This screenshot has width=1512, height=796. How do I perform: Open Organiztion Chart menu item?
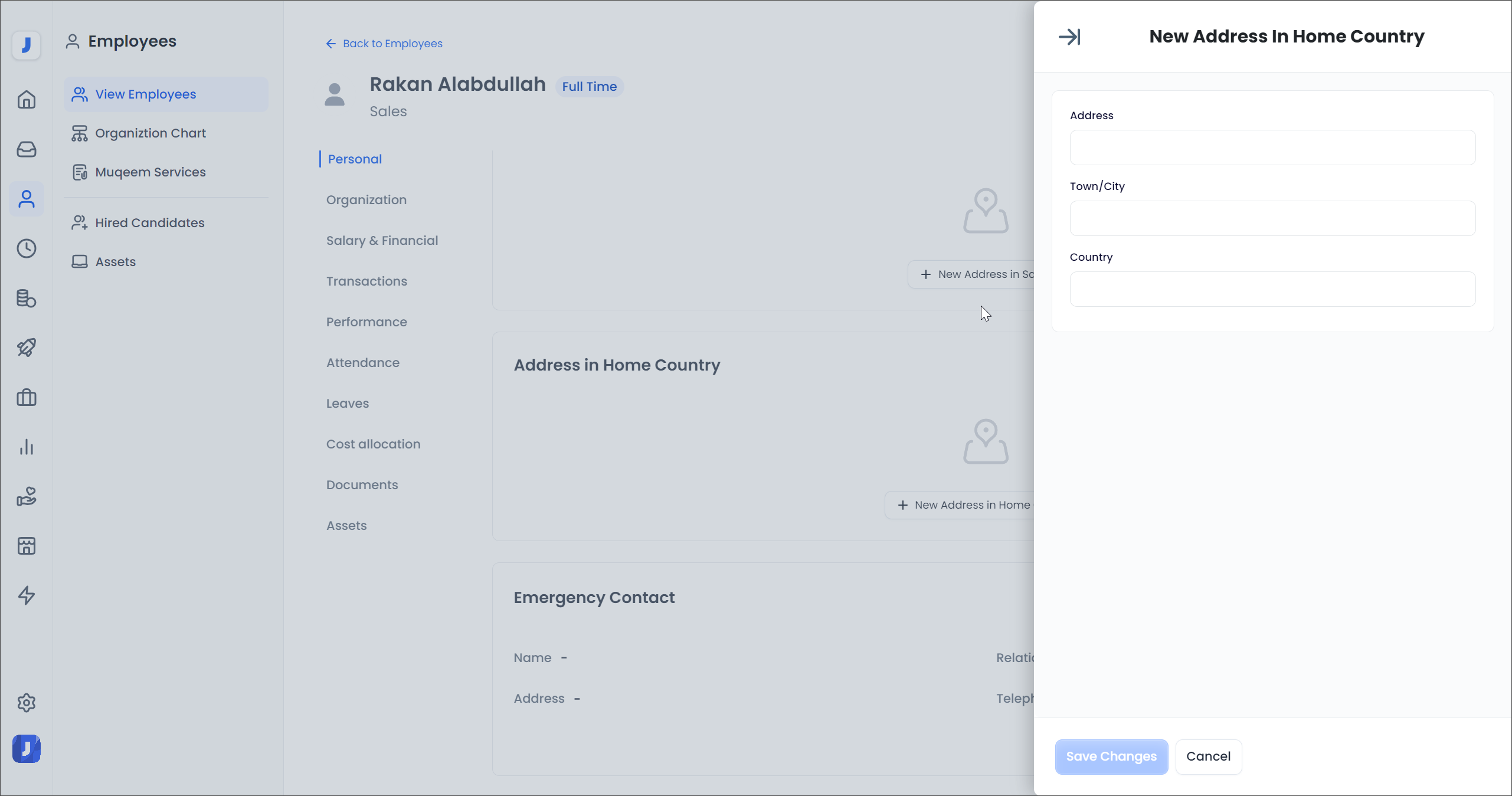click(150, 133)
